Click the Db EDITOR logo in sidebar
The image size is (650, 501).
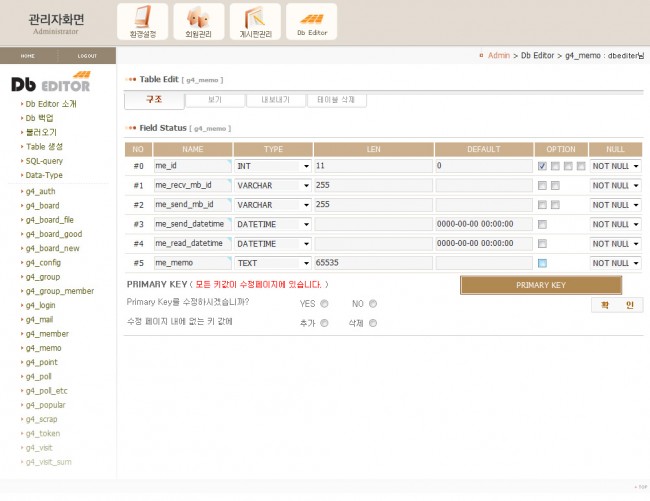point(50,84)
